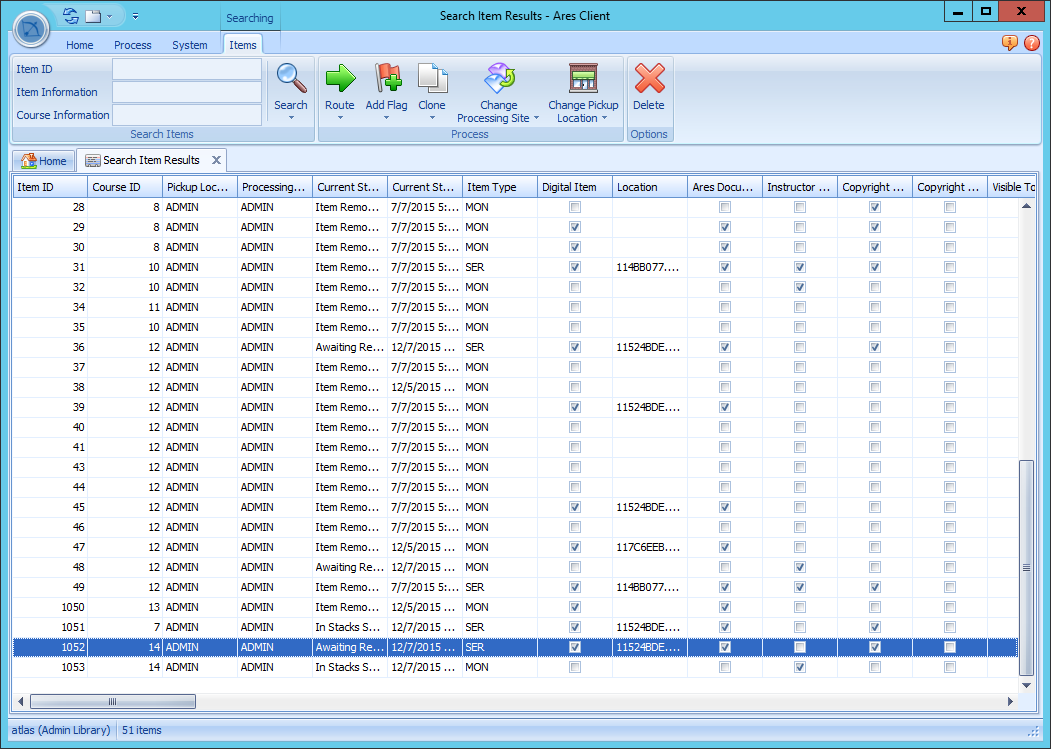Toggle Digital Item checkbox for item 1053
The height and width of the screenshot is (749, 1051).
[575, 667]
